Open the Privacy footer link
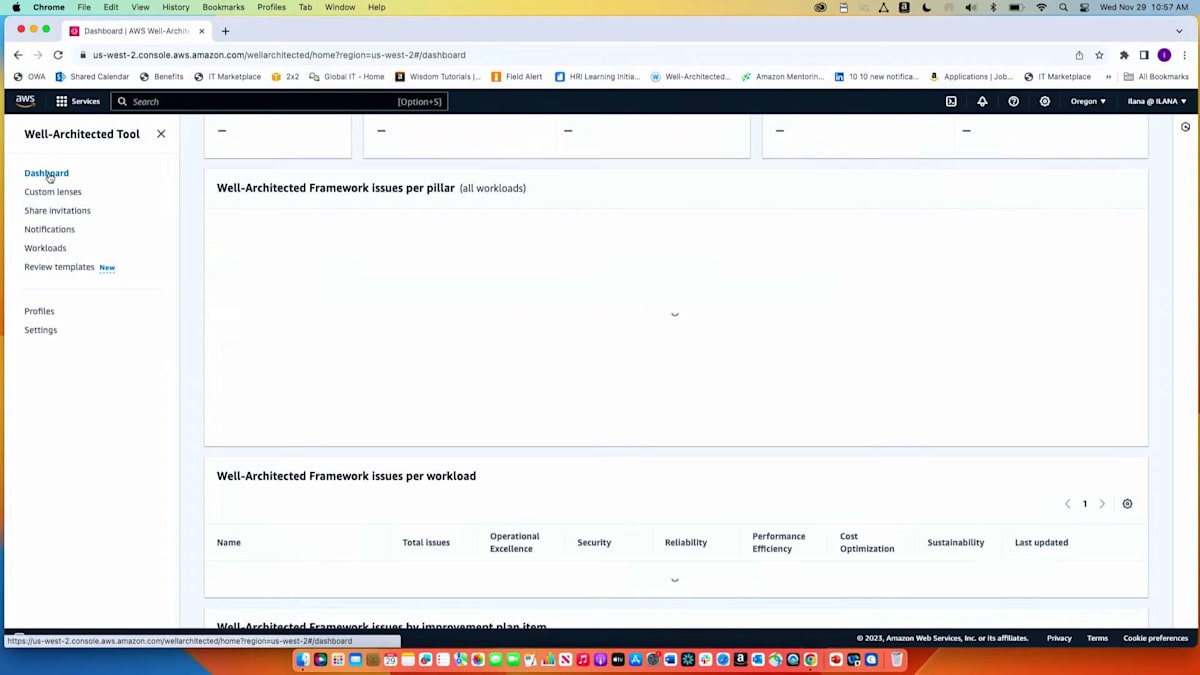Image resolution: width=1200 pixels, height=675 pixels. click(x=1059, y=638)
